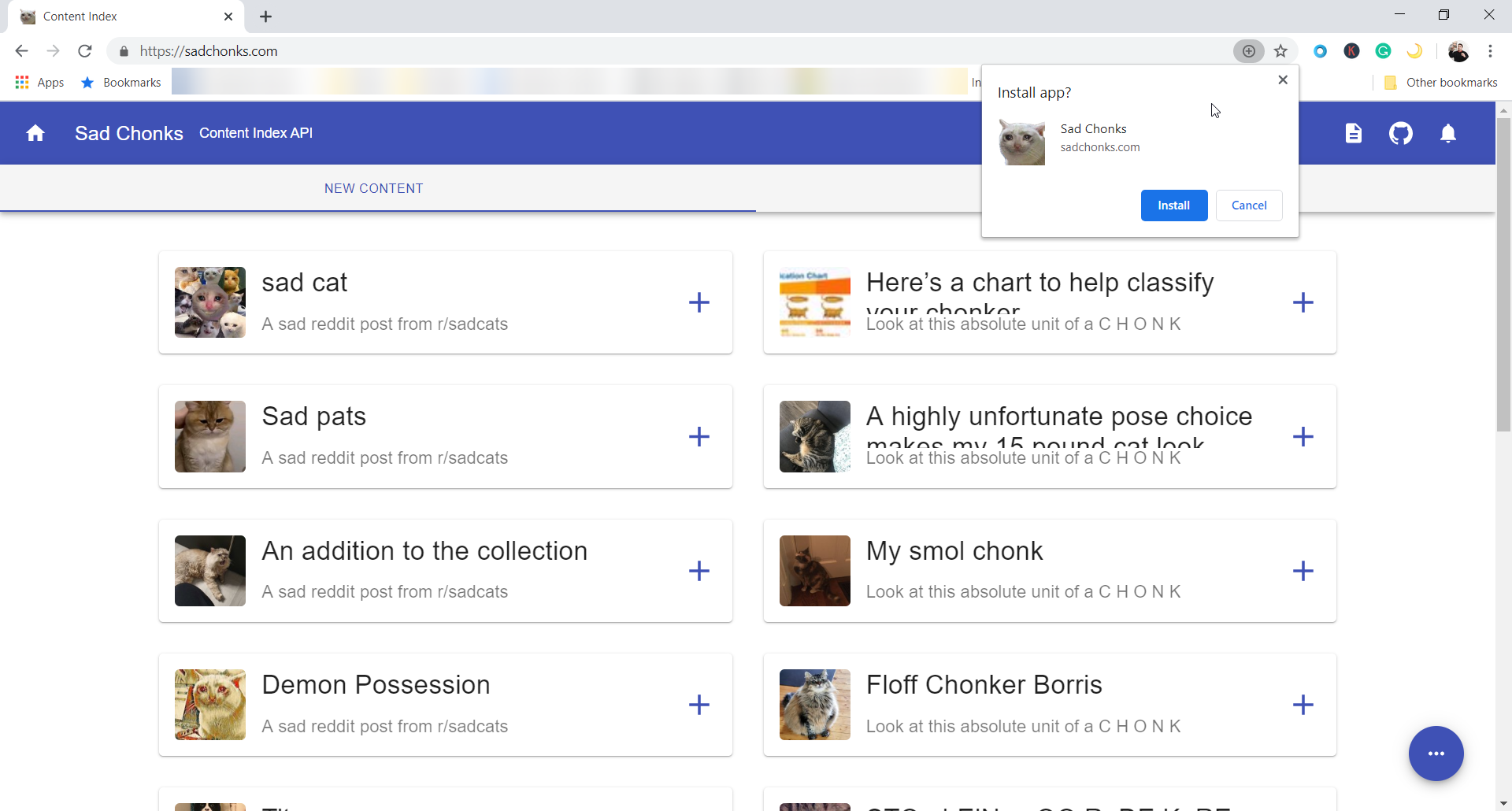Go back to the previous page

coord(21,51)
